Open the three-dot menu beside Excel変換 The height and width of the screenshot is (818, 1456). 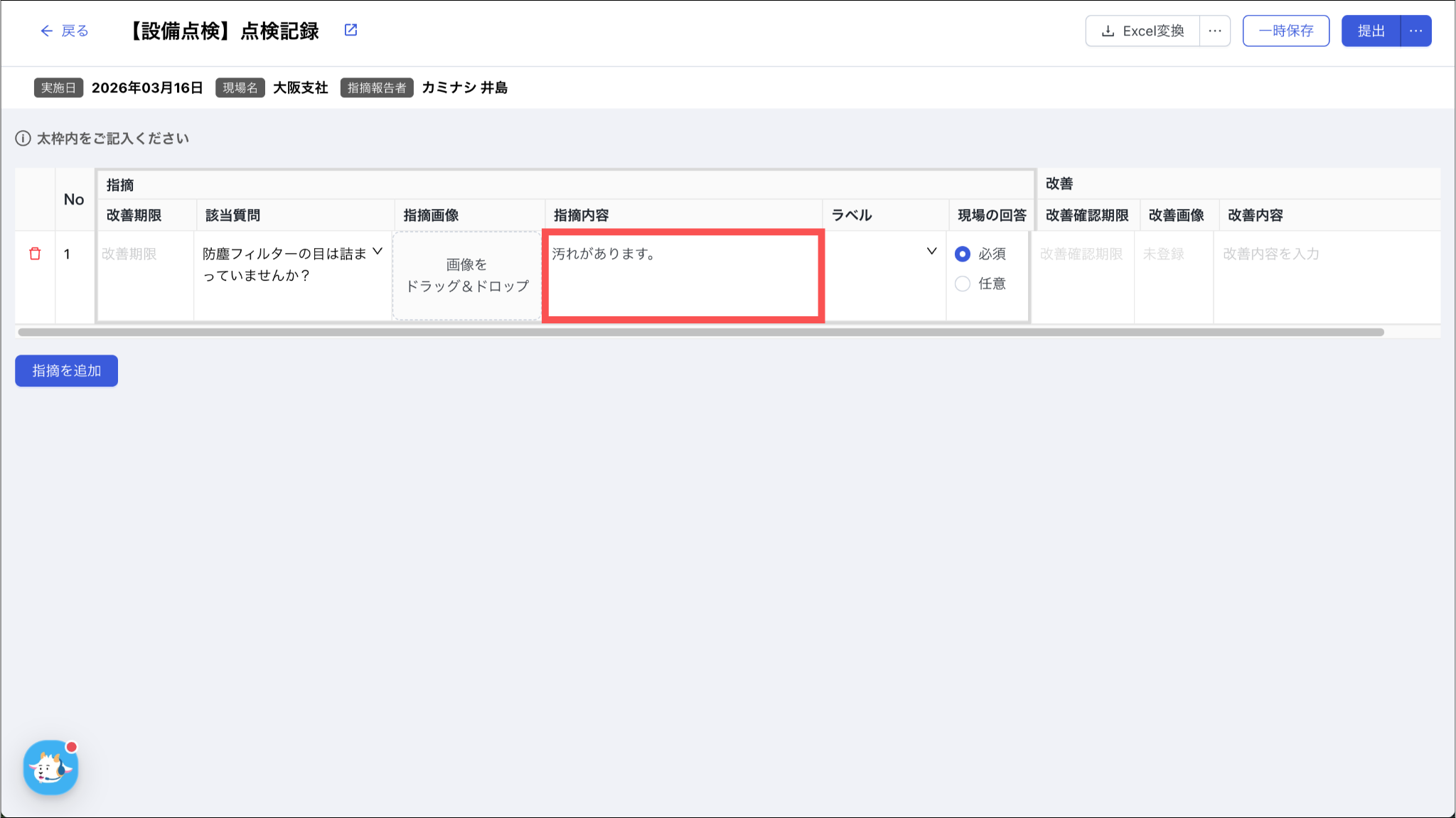pyautogui.click(x=1215, y=31)
